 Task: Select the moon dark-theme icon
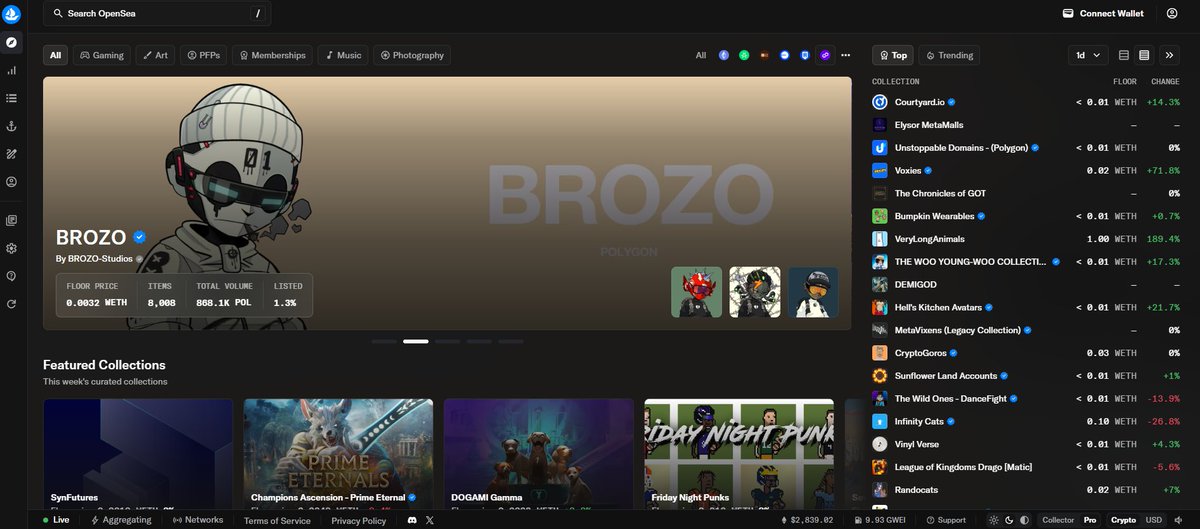[x=1008, y=520]
